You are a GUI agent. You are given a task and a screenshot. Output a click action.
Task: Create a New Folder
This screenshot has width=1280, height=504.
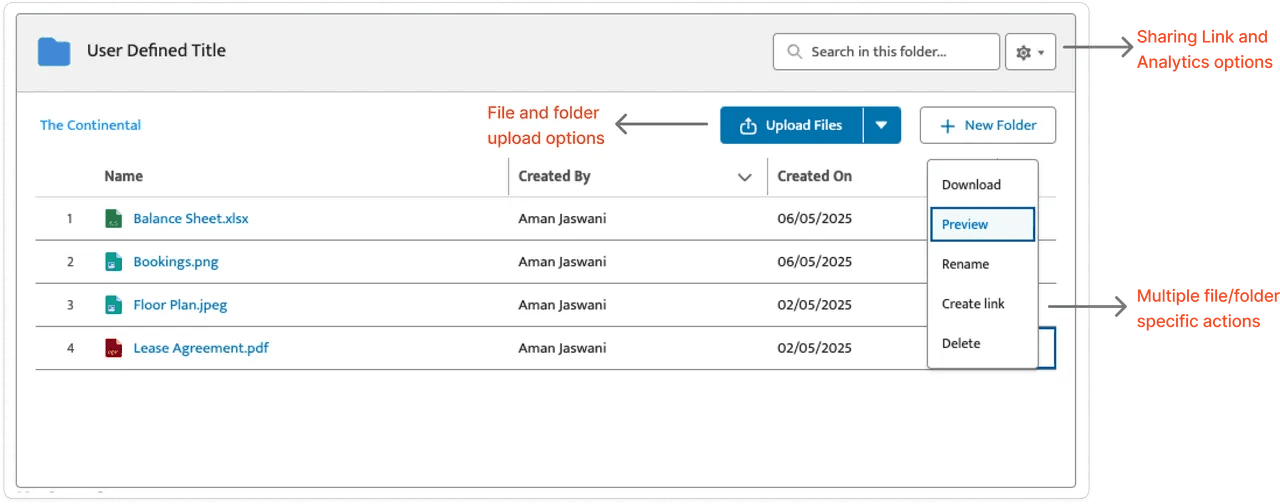[x=987, y=126]
